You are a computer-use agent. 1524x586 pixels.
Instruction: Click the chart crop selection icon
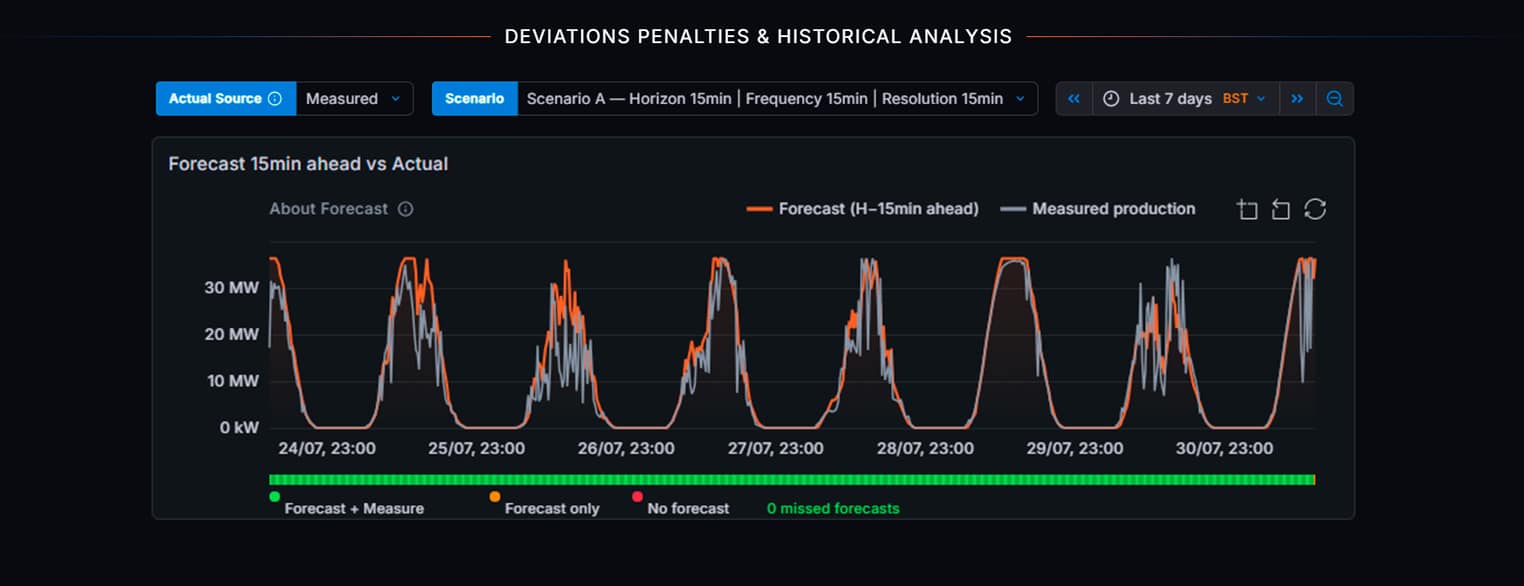[1247, 209]
